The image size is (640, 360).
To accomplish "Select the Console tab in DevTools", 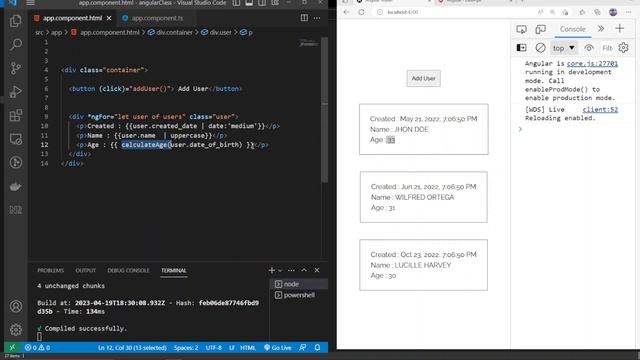I will tap(572, 29).
